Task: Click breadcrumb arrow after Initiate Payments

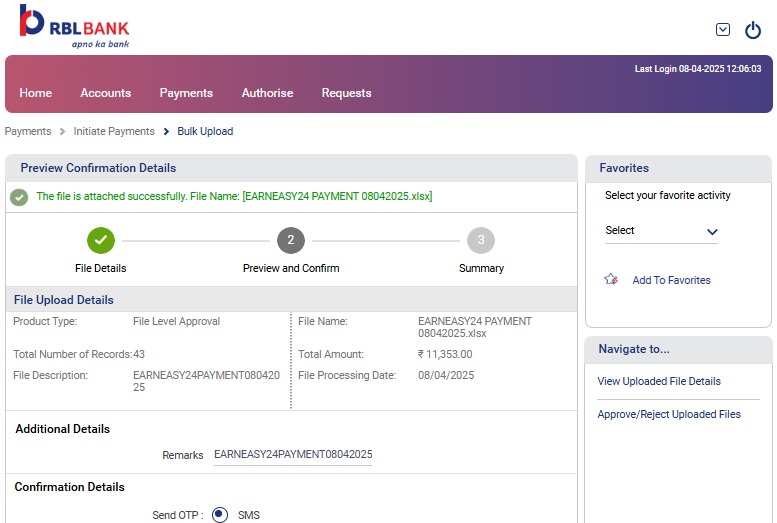Action: (166, 131)
